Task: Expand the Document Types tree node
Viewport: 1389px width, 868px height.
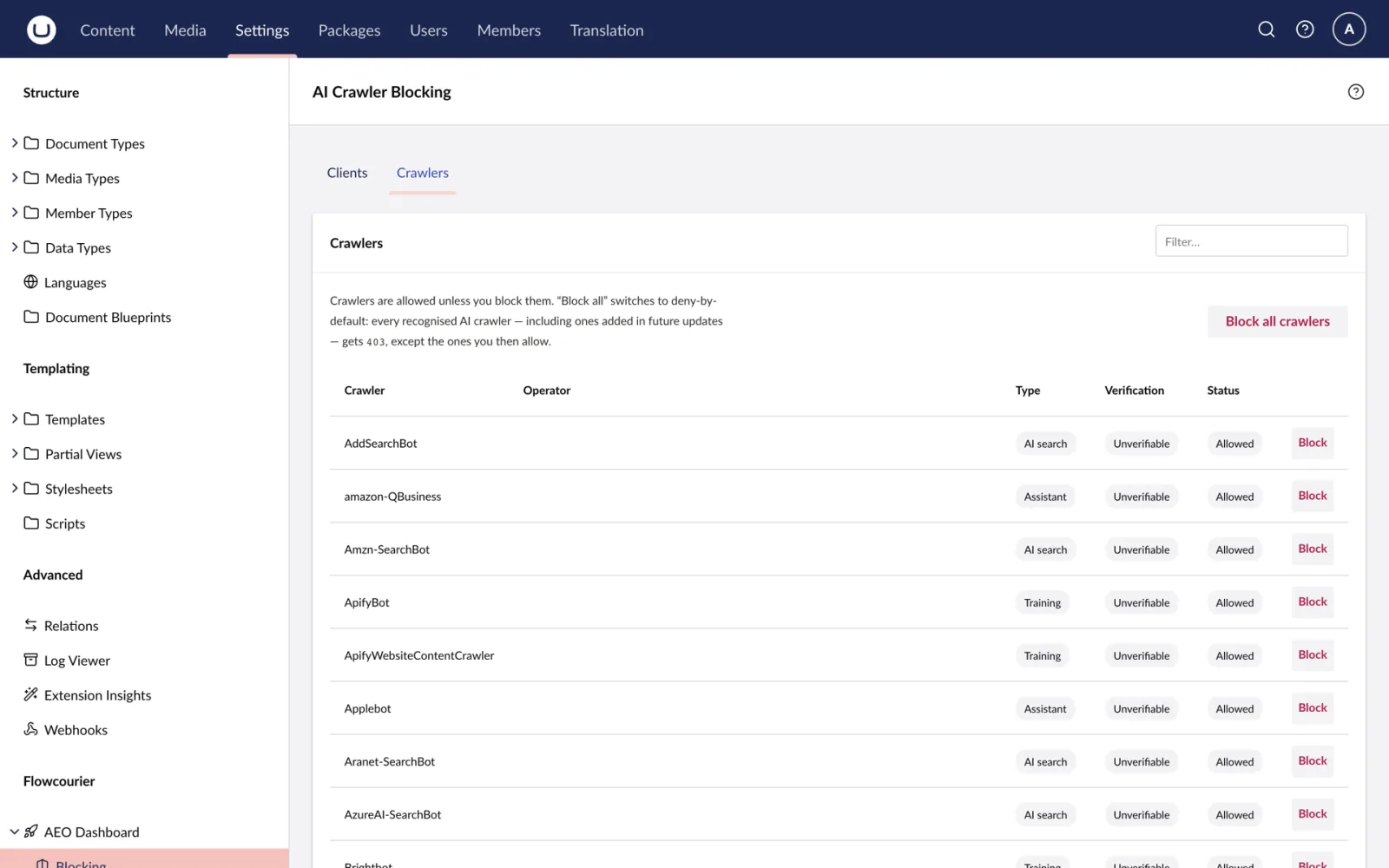Action: (x=14, y=143)
